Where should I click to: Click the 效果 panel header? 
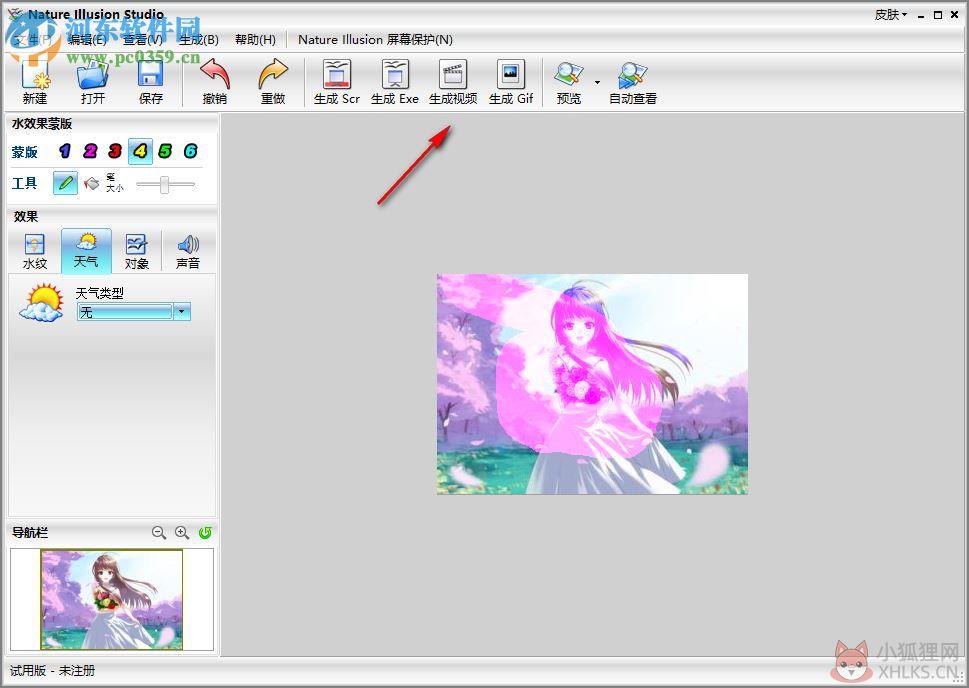[x=26, y=216]
